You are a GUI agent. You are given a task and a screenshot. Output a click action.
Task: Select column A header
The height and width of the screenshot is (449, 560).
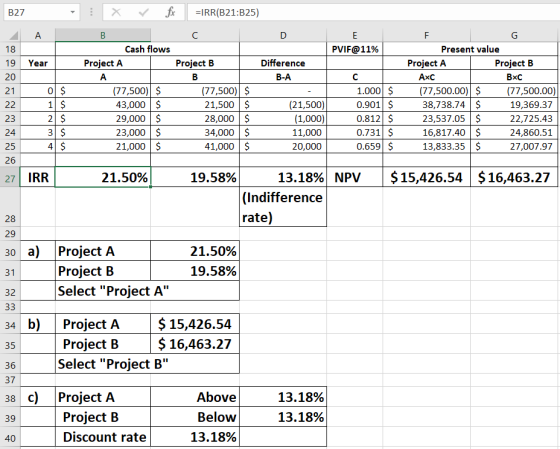coord(38,35)
